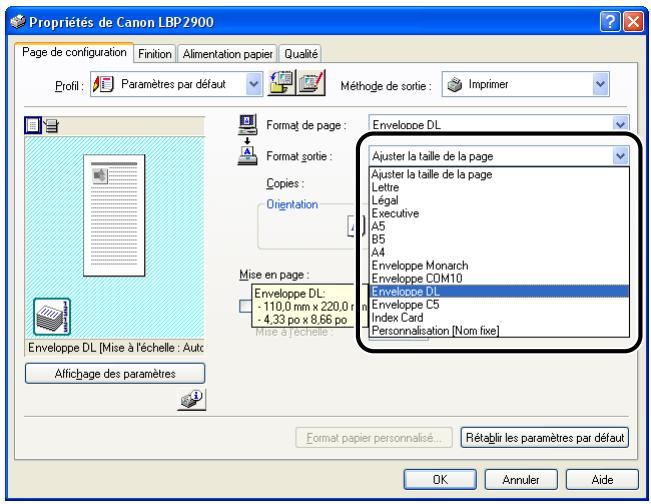The width and height of the screenshot is (651, 504).
Task: Click the help question mark button
Action: [x=610, y=21]
